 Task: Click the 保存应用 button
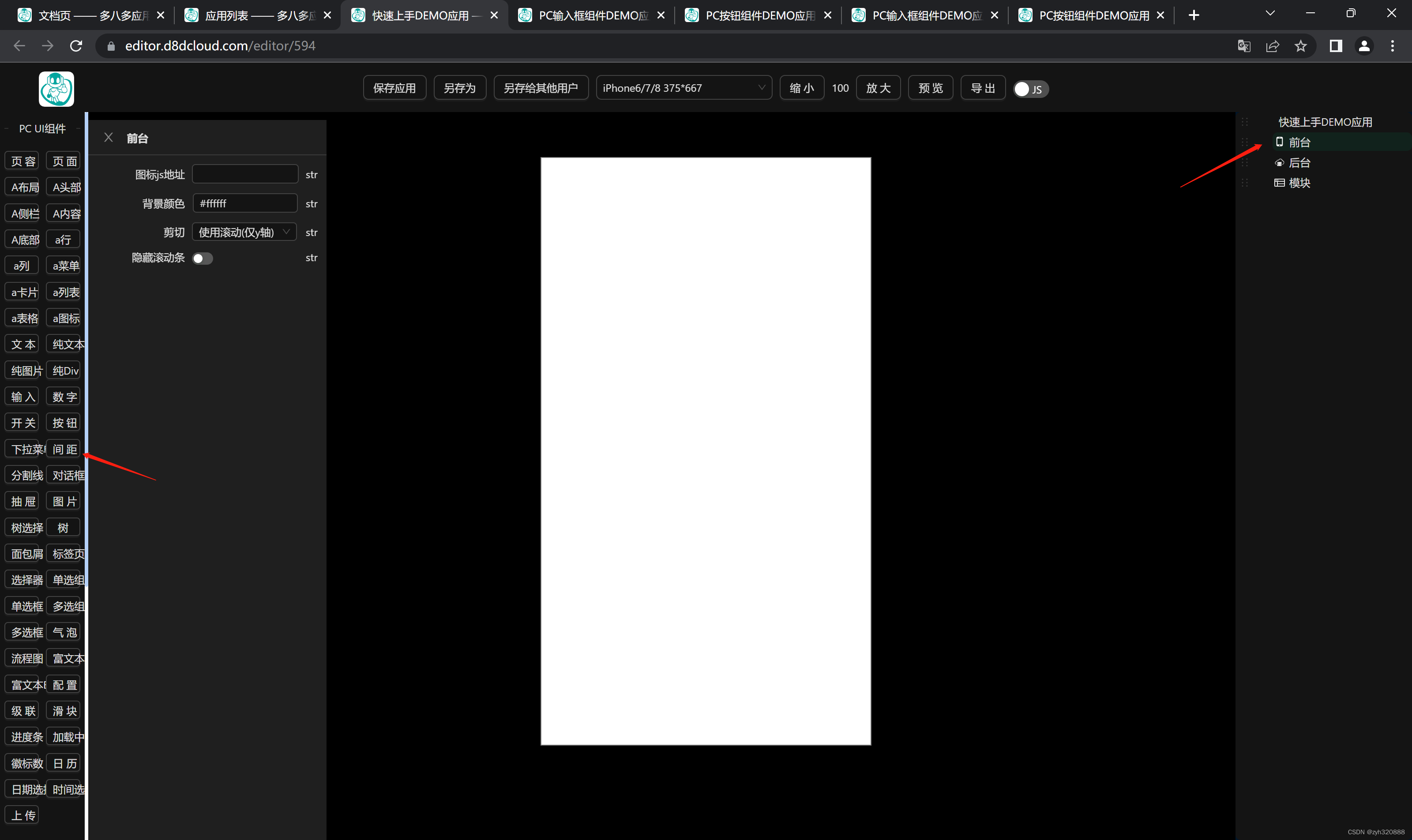[394, 88]
